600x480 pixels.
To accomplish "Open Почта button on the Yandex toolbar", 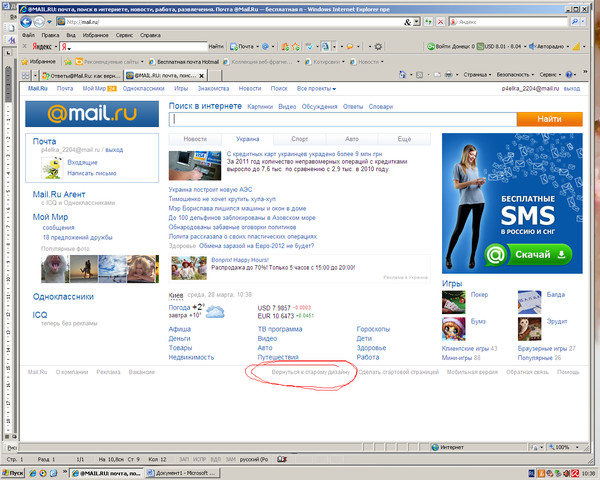I will [242, 47].
